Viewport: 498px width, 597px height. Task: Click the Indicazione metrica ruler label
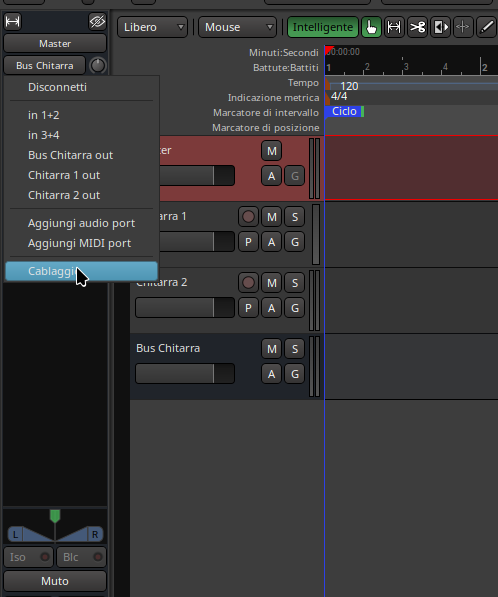273,98
